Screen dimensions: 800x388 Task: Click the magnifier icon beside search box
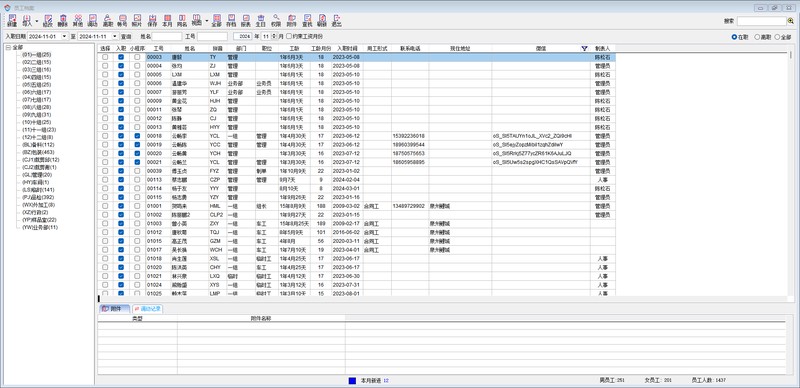tap(791, 21)
